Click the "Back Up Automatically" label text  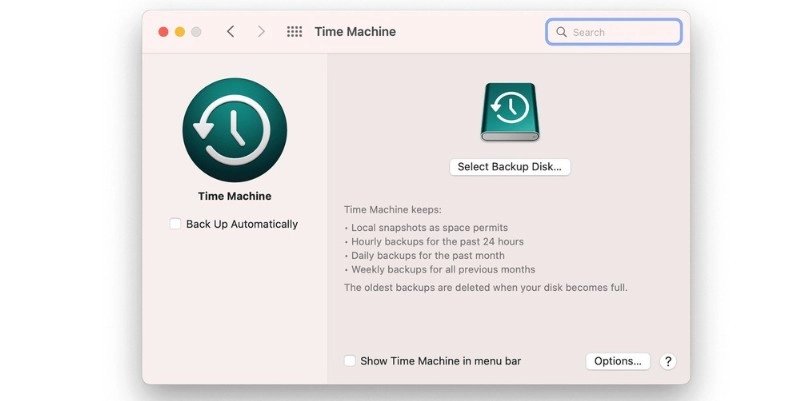click(242, 224)
